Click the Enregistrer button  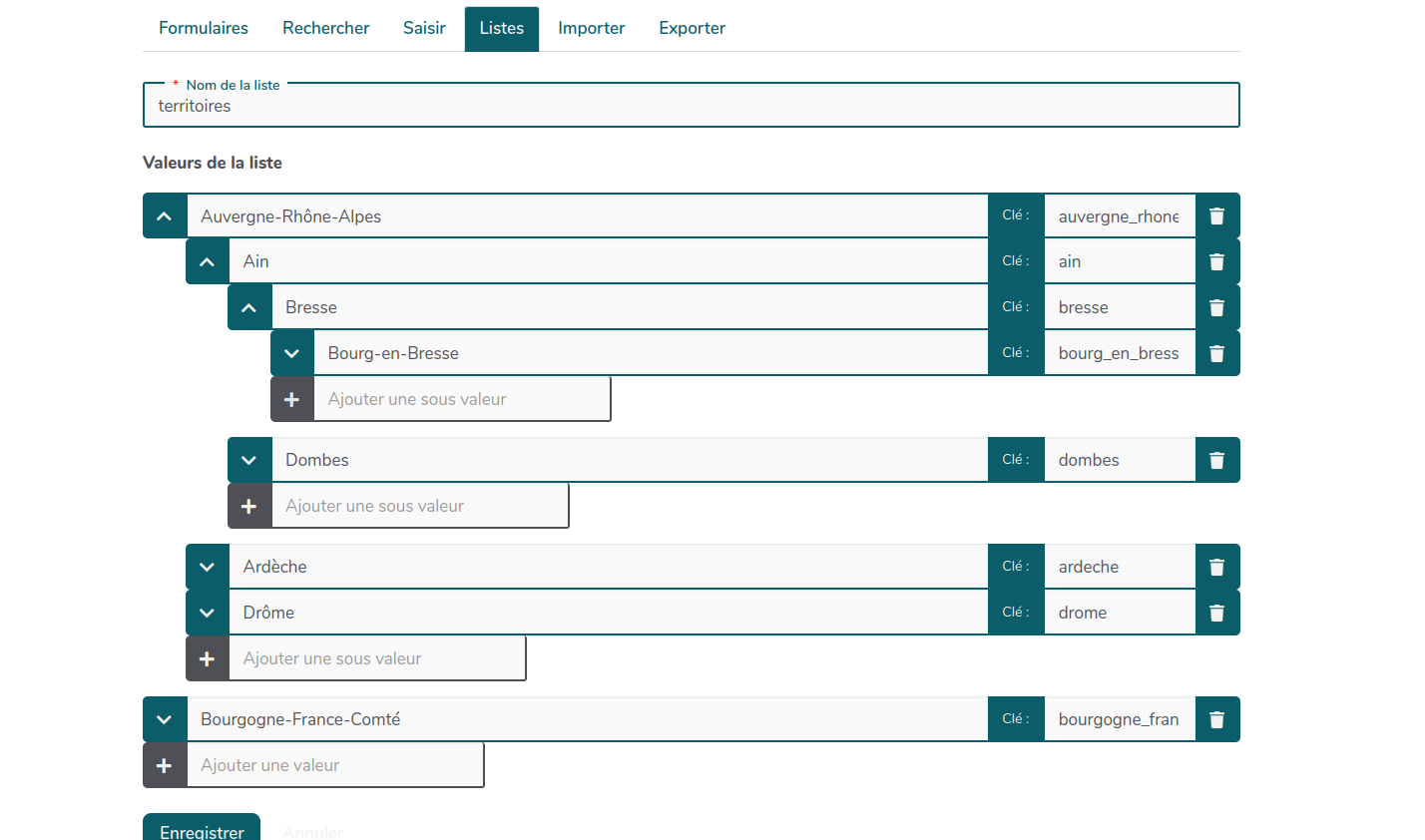202,829
